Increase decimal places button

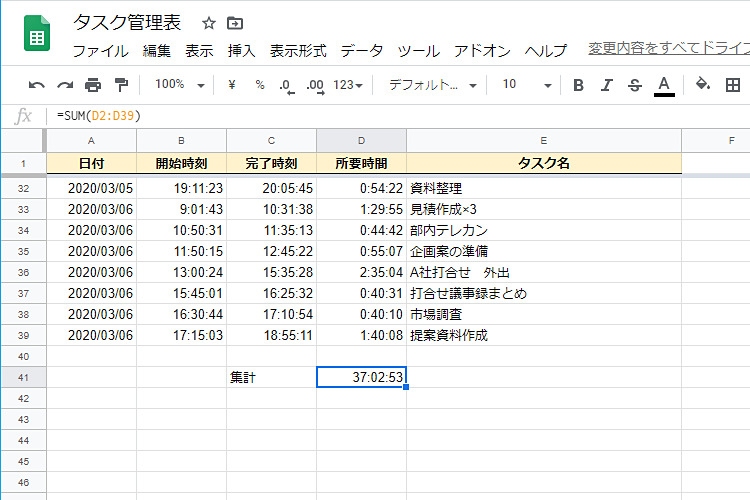pyautogui.click(x=316, y=86)
